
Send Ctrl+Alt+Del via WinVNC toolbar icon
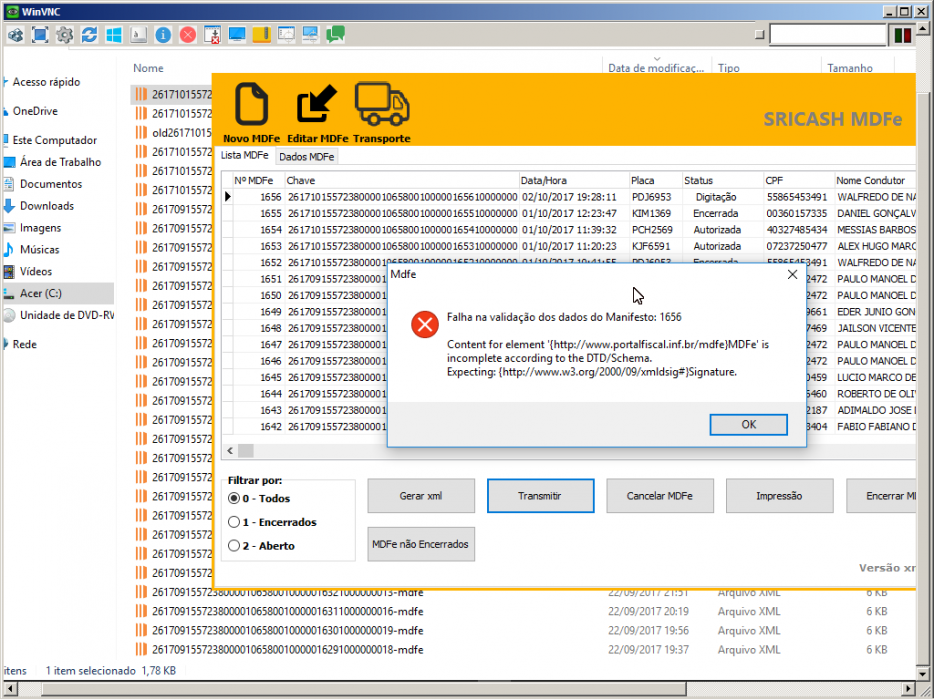pyautogui.click(x=15, y=35)
